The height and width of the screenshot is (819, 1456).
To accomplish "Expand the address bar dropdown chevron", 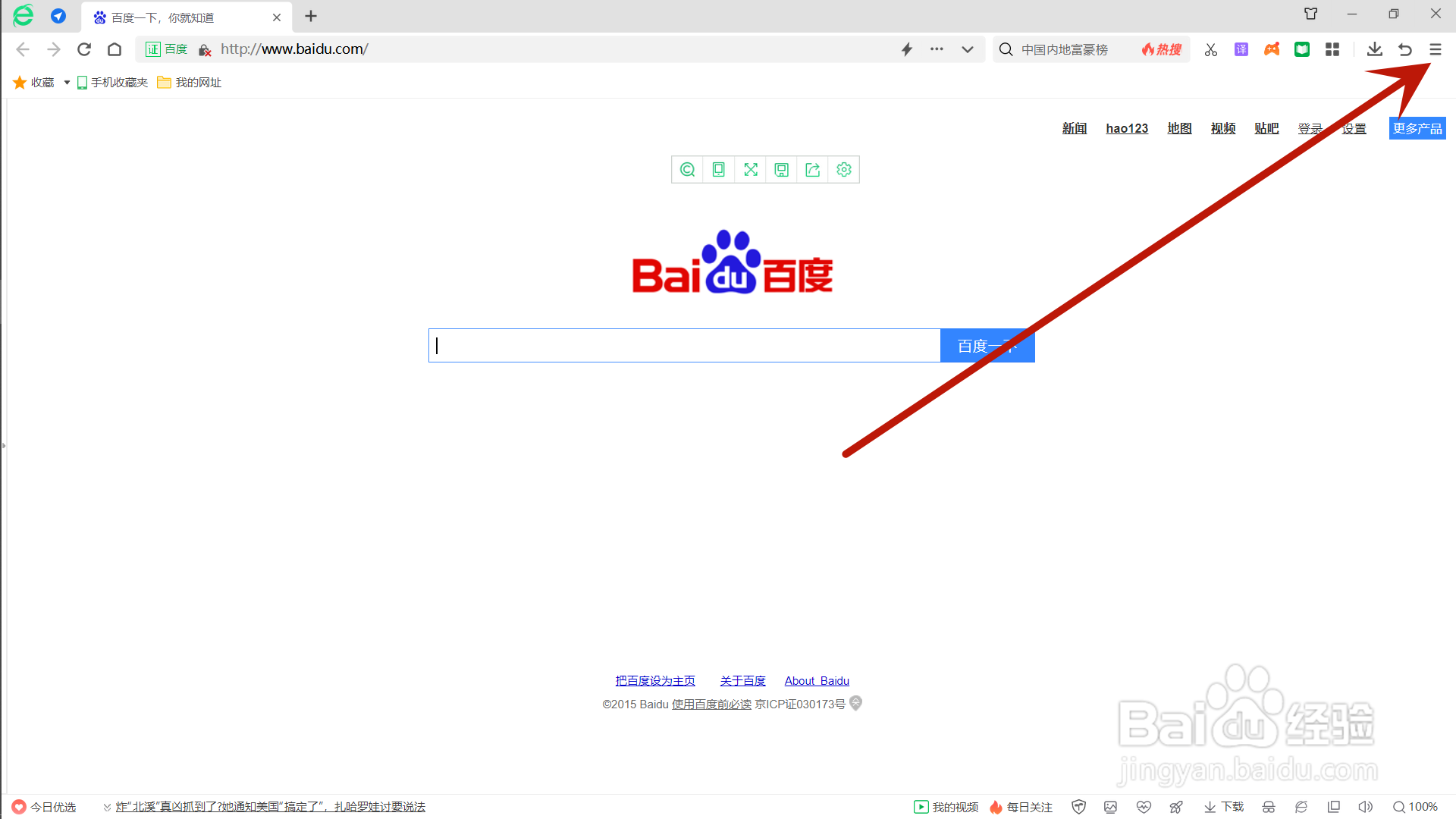I will (968, 49).
